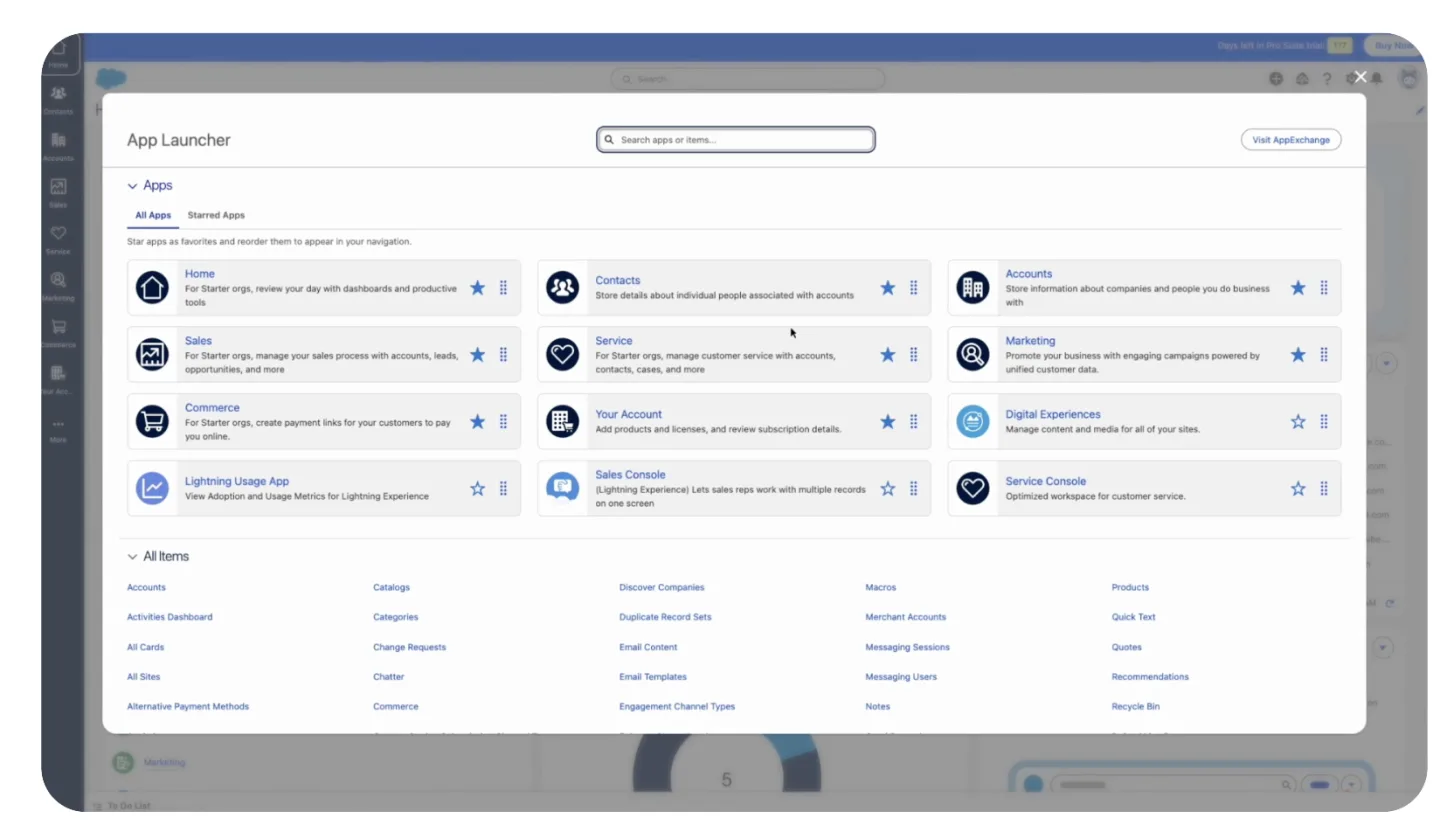Focus the Search apps or items field
Image resolution: width=1440 pixels, height=825 pixels.
pyautogui.click(x=736, y=140)
